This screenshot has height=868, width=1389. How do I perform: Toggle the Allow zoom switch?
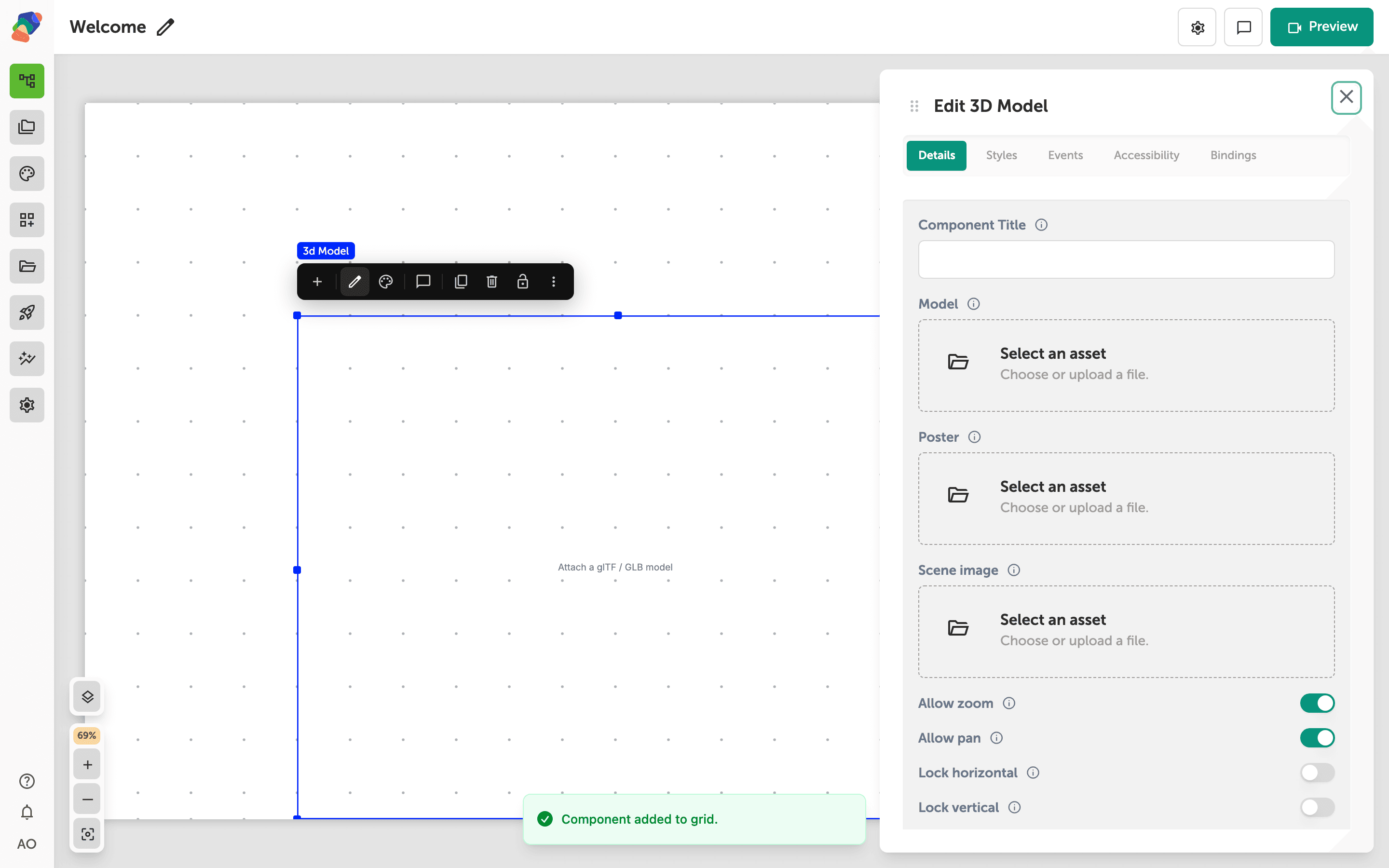click(x=1317, y=703)
